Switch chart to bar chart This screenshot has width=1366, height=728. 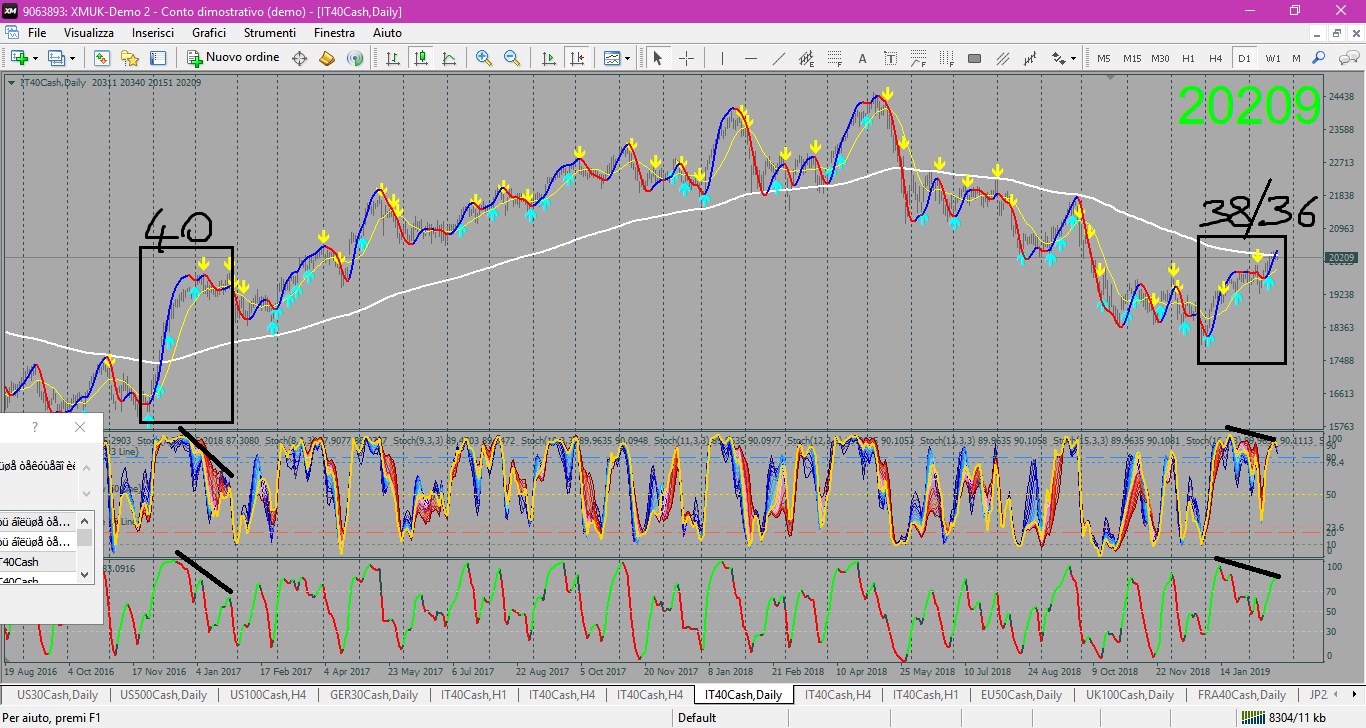[x=394, y=58]
